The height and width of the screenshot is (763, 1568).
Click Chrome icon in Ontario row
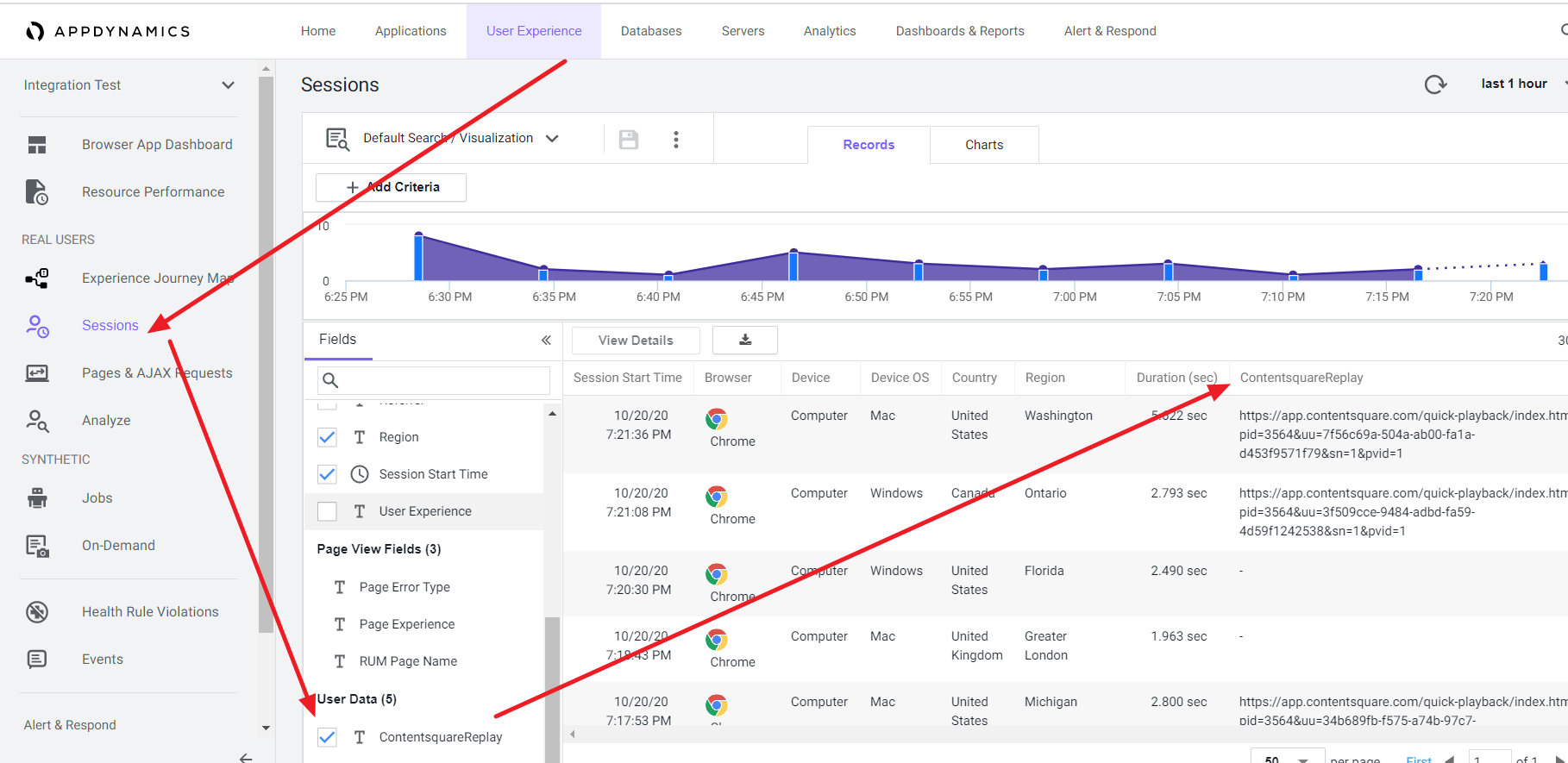pos(716,497)
